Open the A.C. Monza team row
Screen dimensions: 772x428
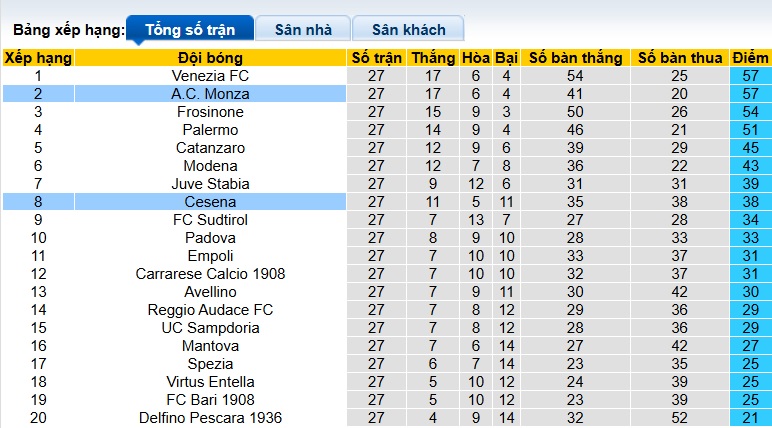click(x=210, y=94)
